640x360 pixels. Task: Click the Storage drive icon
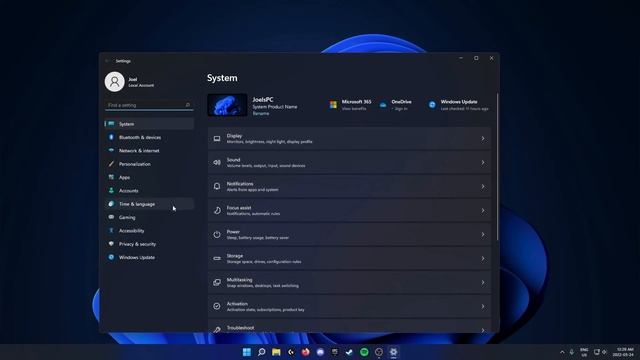coord(217,258)
